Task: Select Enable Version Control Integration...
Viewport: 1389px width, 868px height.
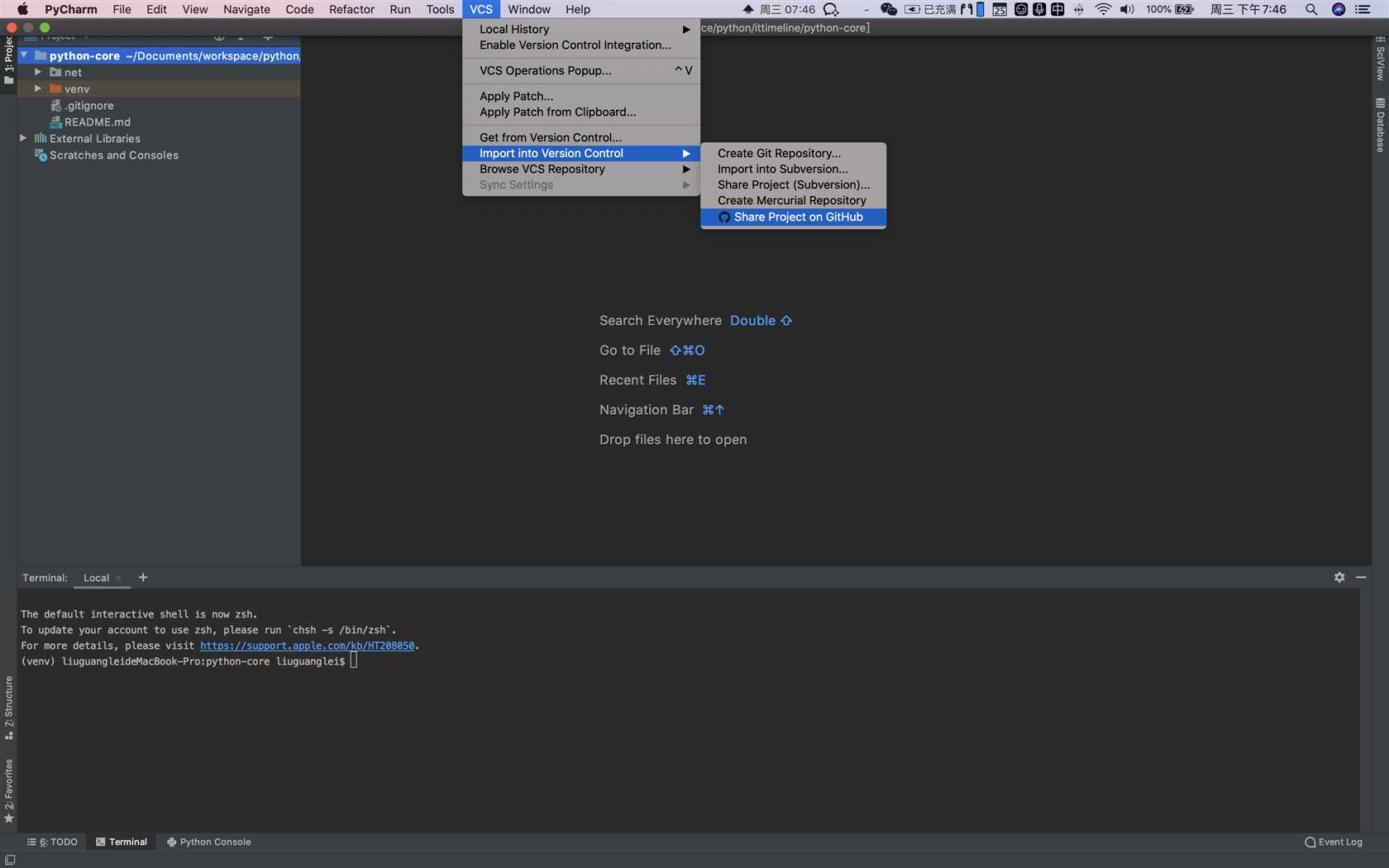Action: point(581,45)
